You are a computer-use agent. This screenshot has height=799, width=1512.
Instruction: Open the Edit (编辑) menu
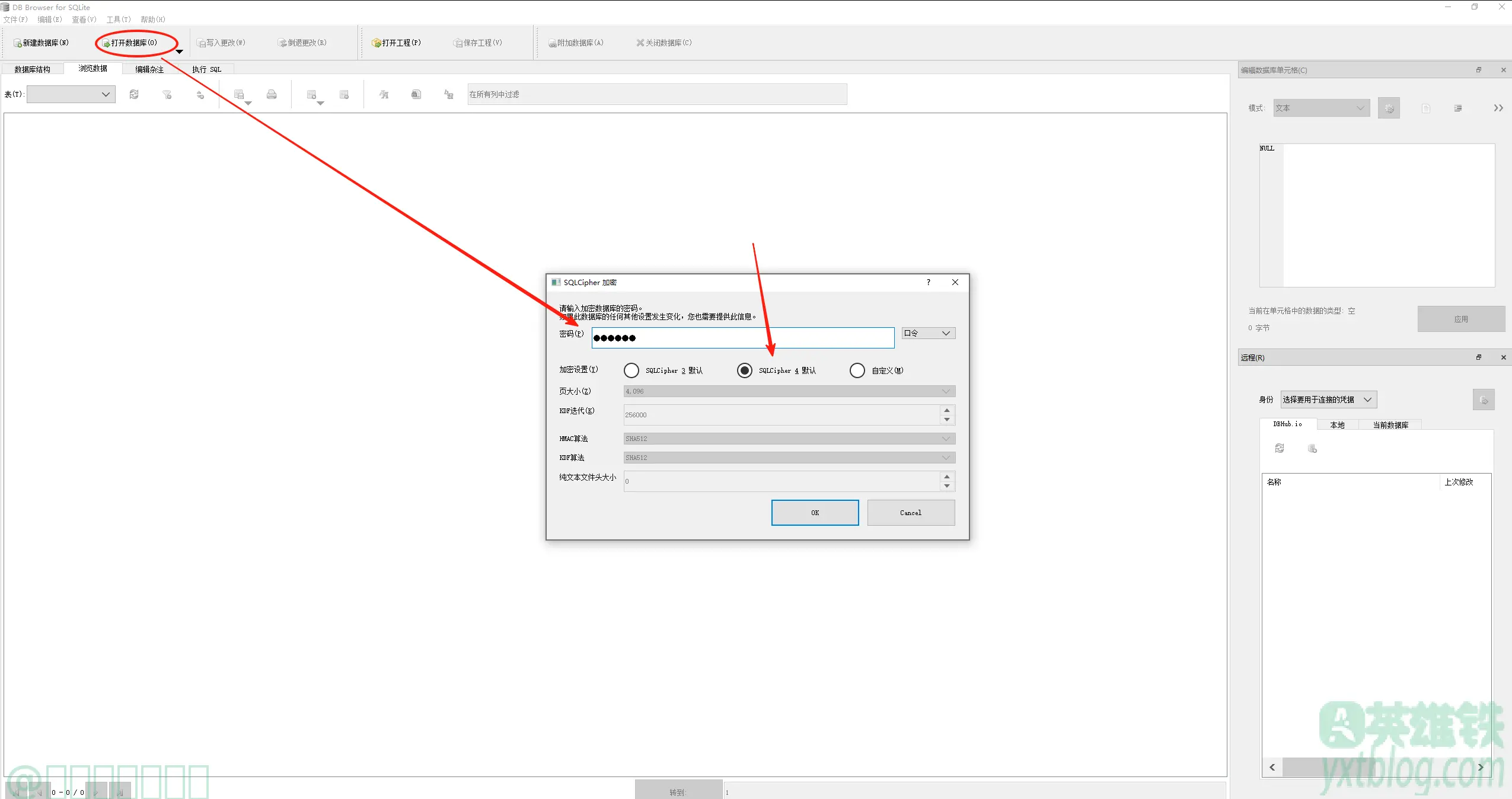[x=50, y=20]
